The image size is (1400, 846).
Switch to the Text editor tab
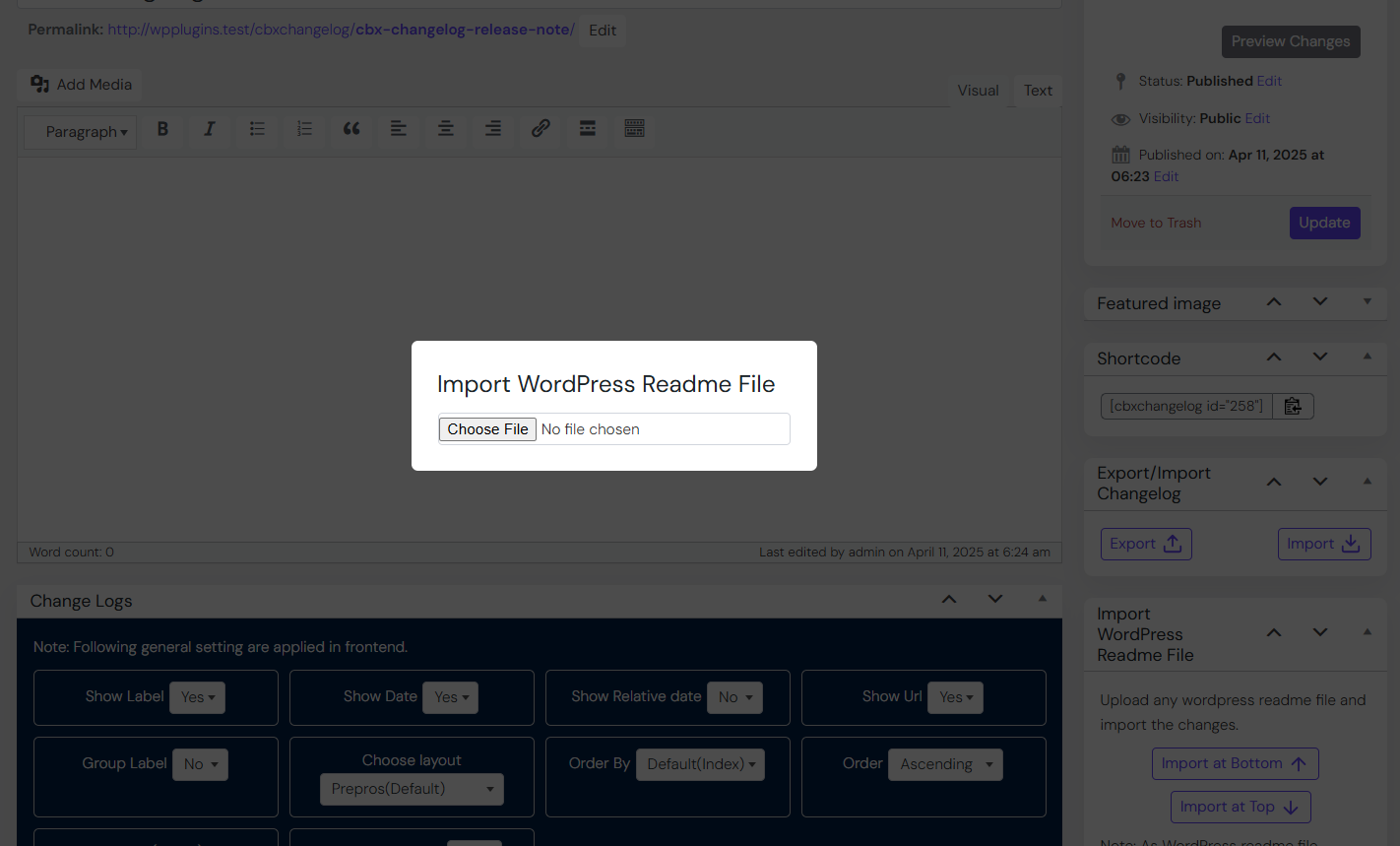(x=1038, y=91)
